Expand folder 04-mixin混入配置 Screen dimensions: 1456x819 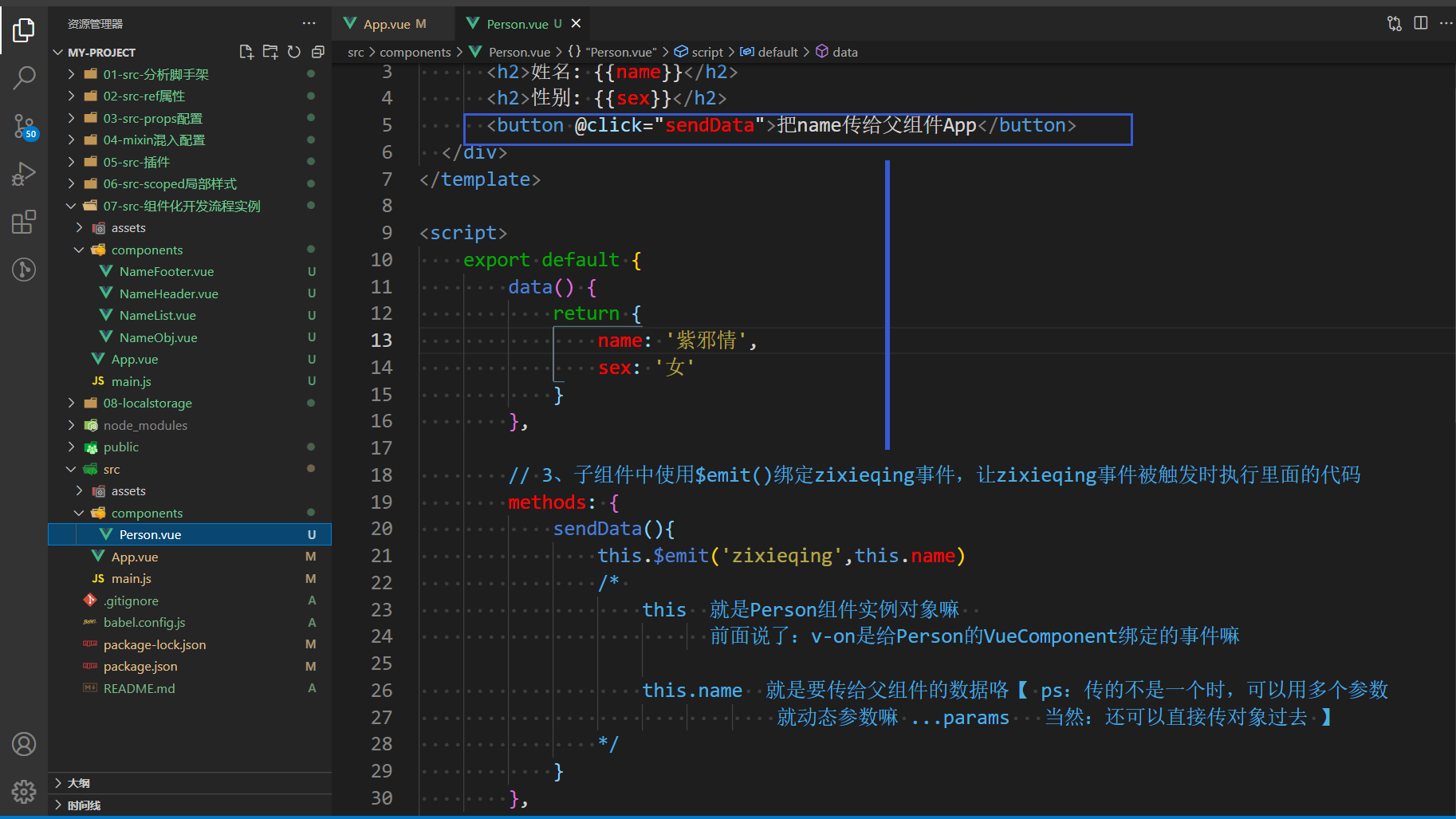[x=190, y=140]
